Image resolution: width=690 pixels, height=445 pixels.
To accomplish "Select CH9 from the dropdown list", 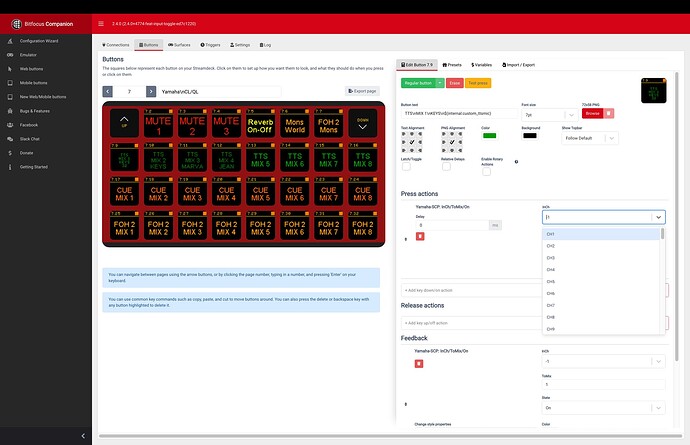I will 601,329.
